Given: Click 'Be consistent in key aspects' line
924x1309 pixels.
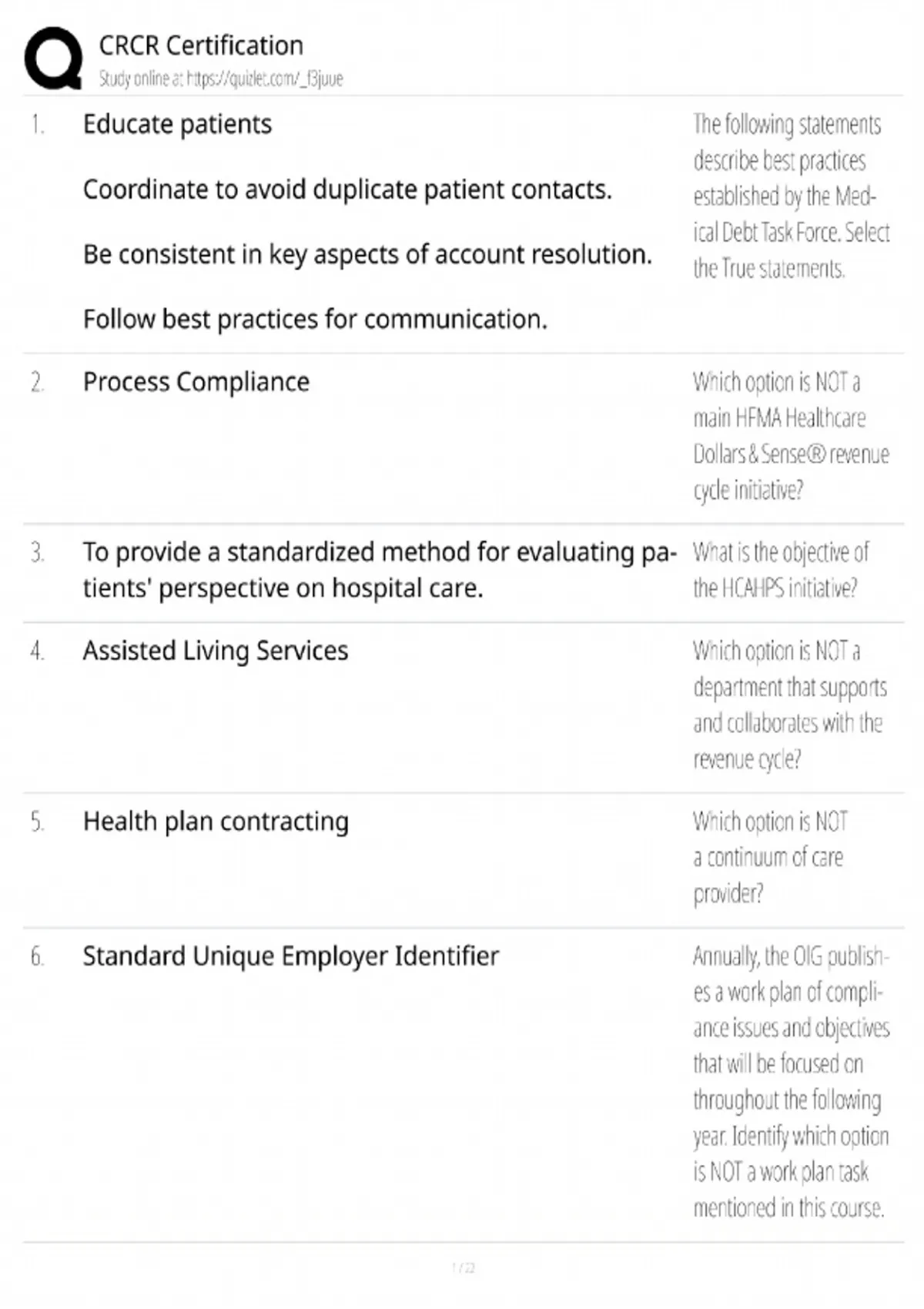Looking at the screenshot, I should point(367,254).
